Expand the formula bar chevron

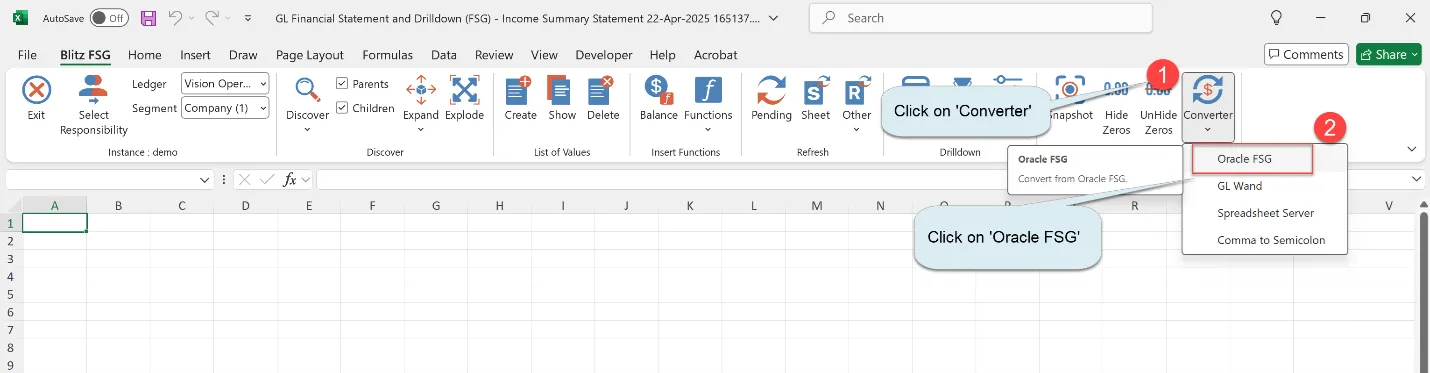1417,179
